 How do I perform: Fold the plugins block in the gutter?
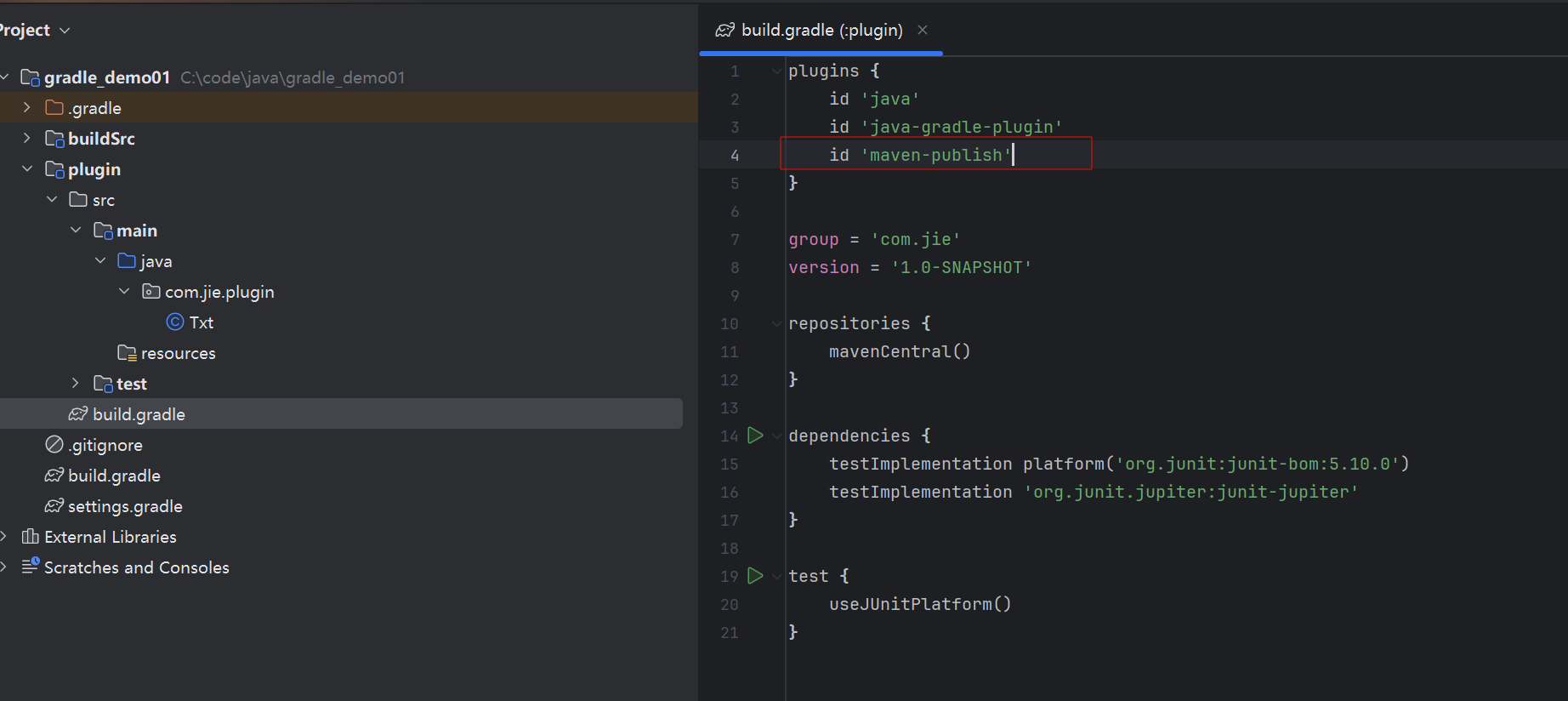click(x=776, y=71)
